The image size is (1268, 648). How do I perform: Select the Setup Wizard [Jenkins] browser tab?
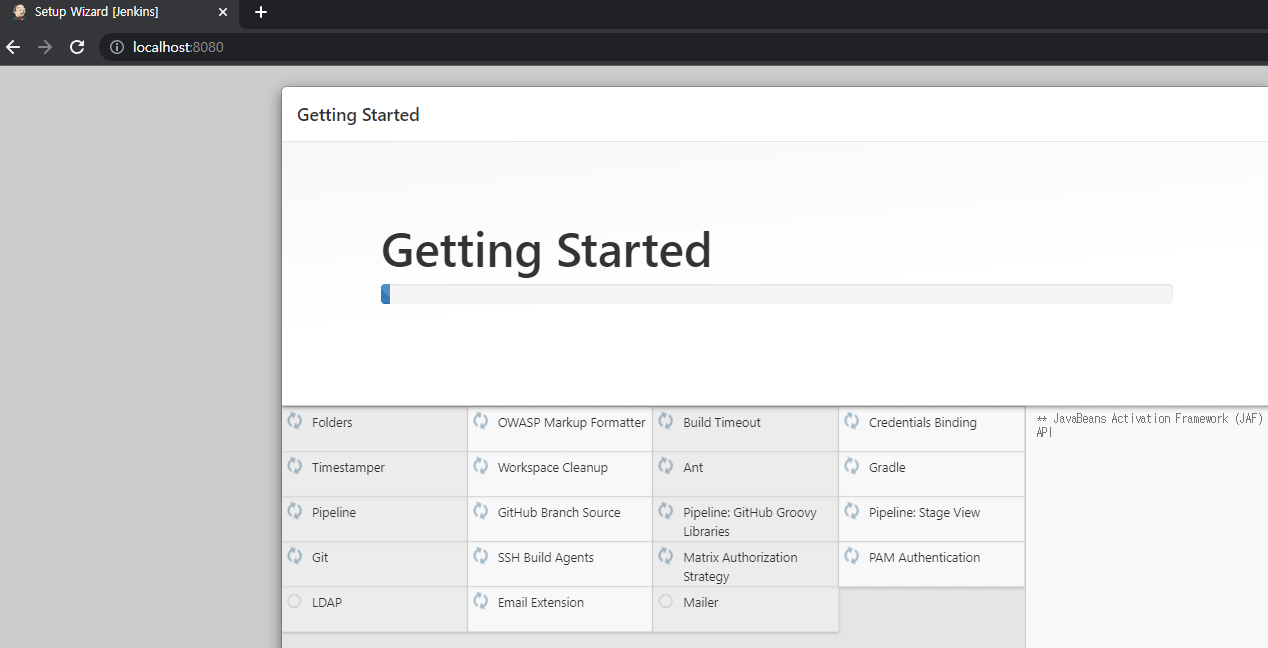pyautogui.click(x=120, y=12)
